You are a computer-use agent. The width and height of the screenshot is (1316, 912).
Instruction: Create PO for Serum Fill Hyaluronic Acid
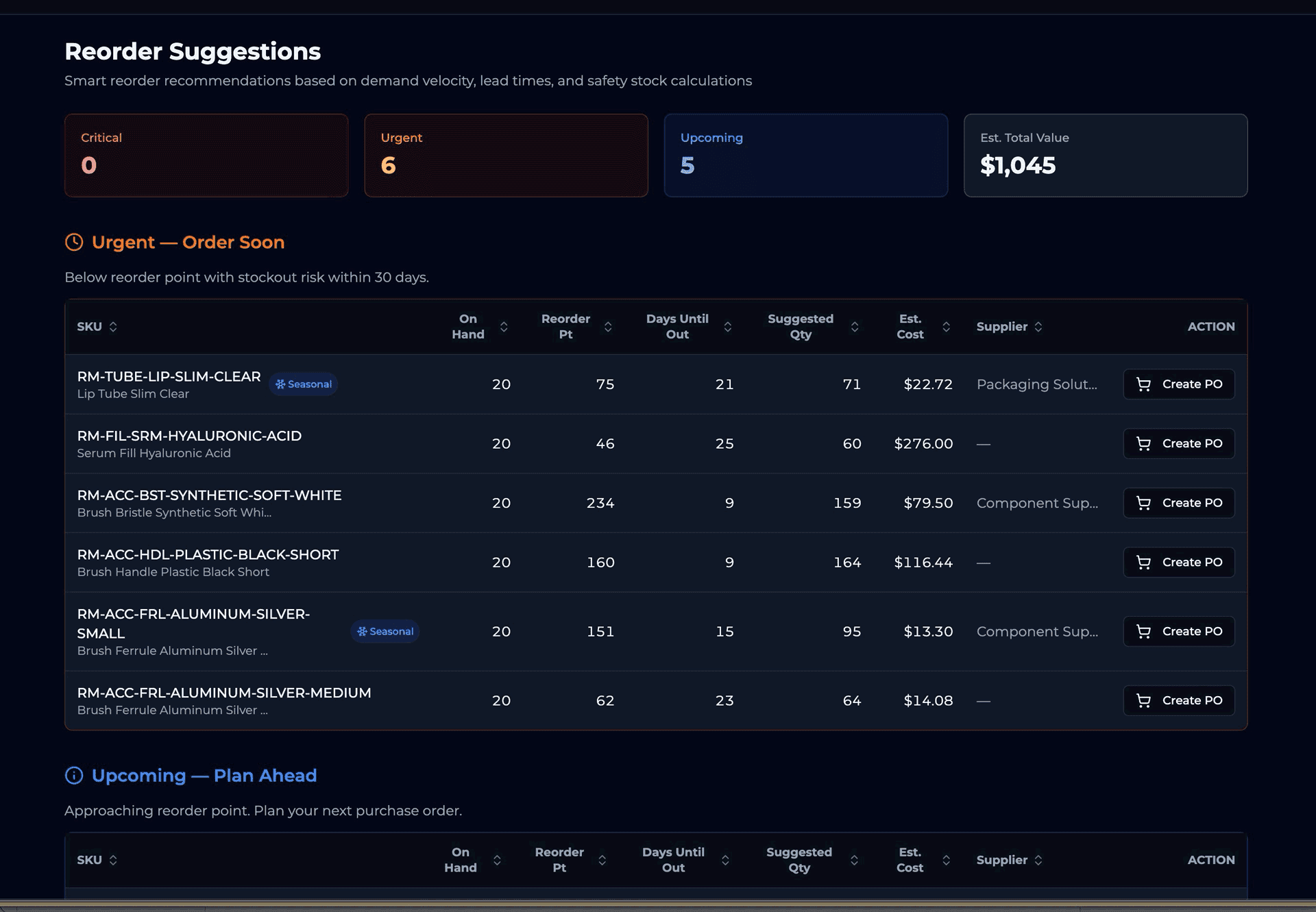(x=1178, y=443)
